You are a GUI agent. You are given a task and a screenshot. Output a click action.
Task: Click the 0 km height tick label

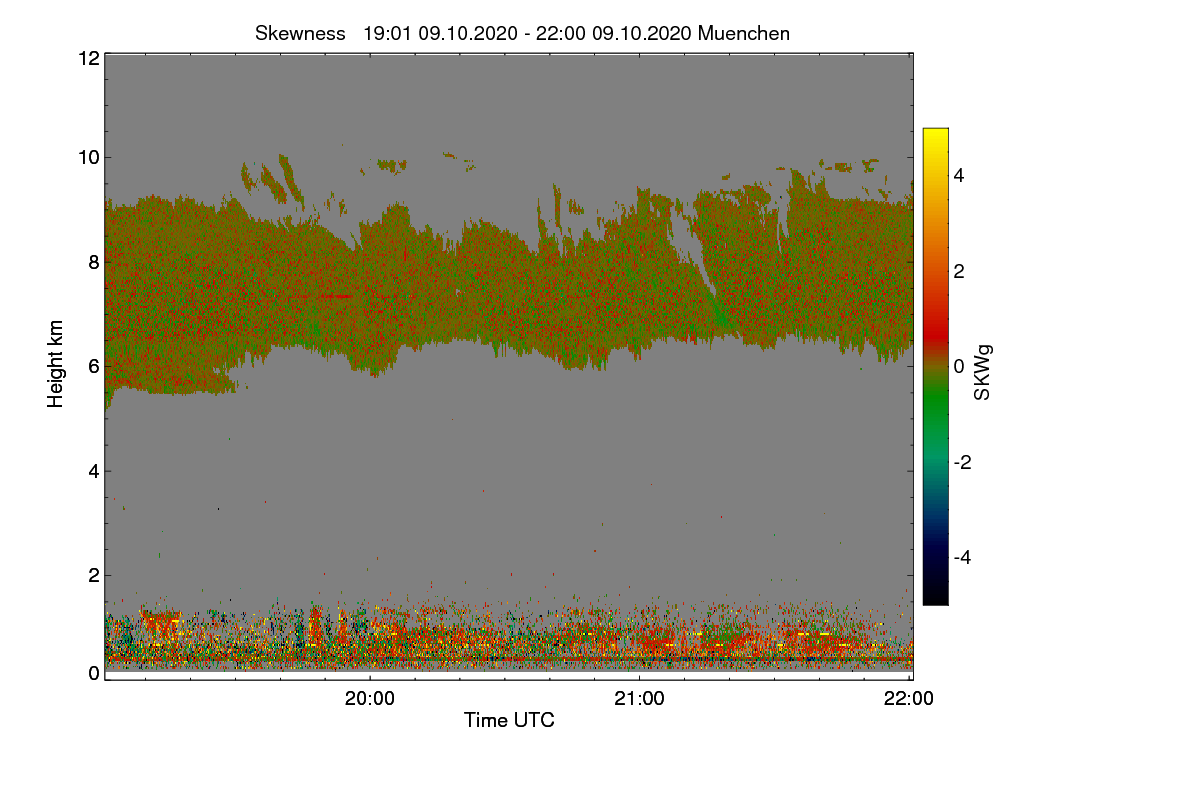click(x=93, y=673)
